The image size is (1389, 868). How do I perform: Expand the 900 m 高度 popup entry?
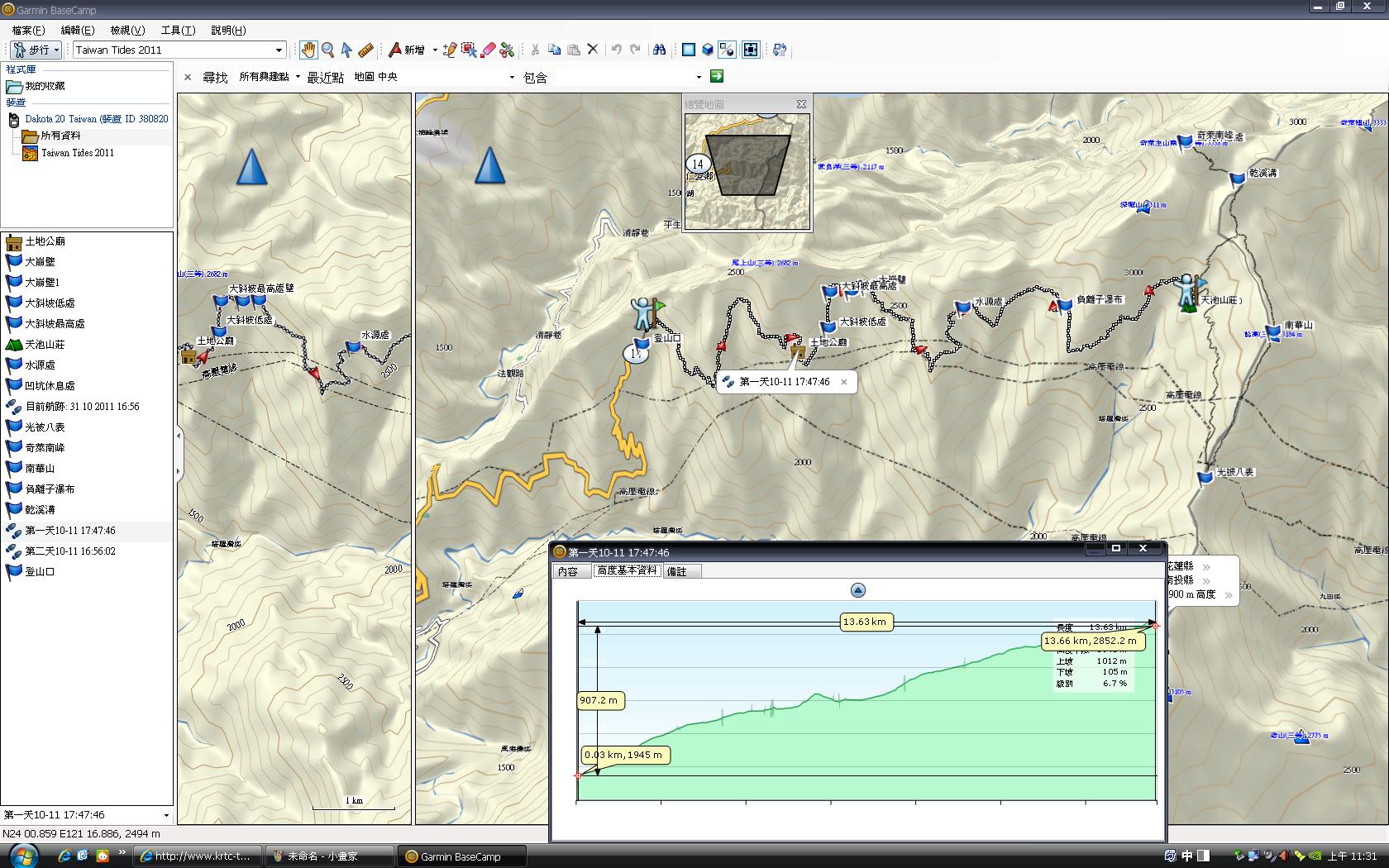point(1229,594)
